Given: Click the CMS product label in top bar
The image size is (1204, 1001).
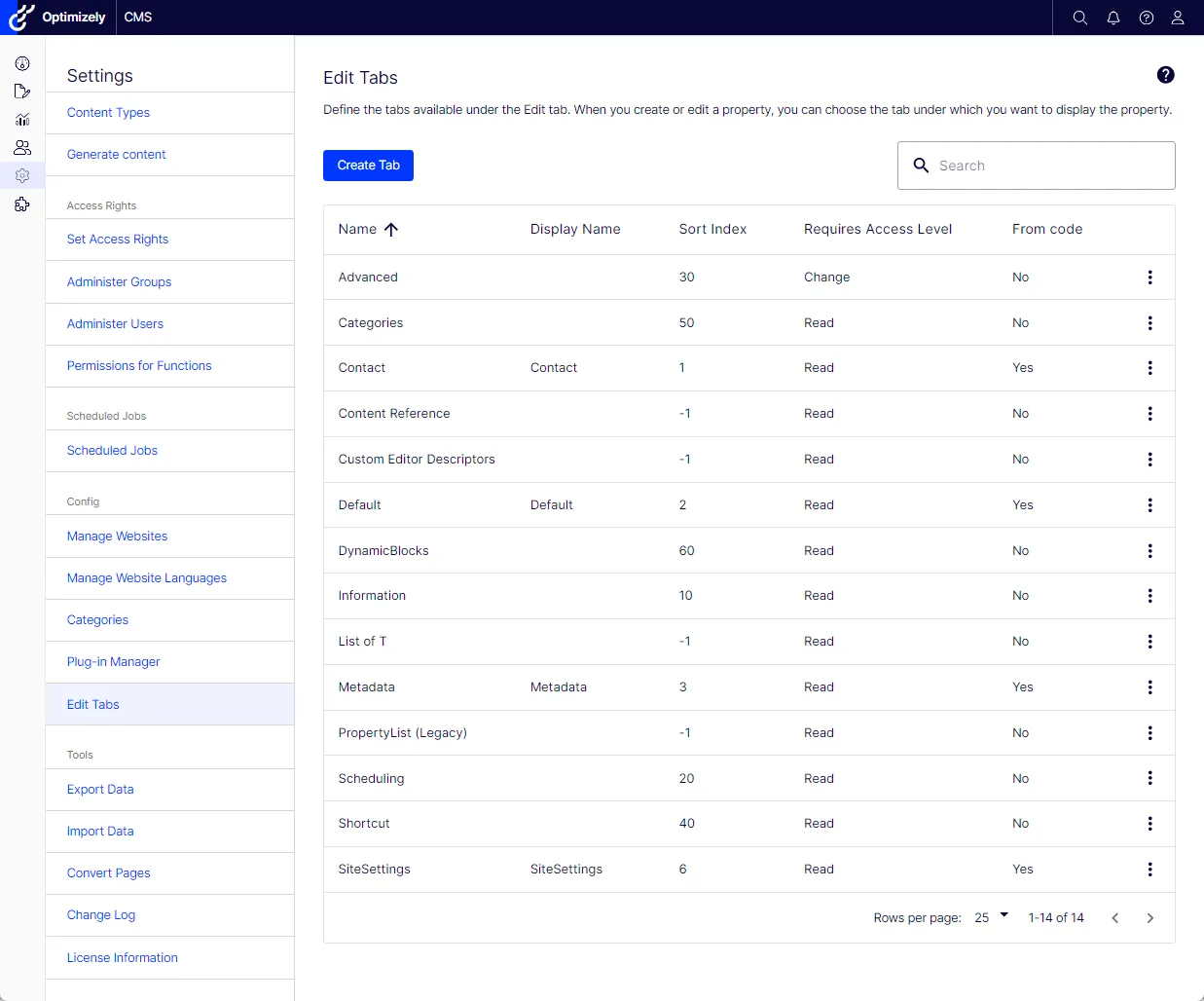Looking at the screenshot, I should [x=138, y=18].
